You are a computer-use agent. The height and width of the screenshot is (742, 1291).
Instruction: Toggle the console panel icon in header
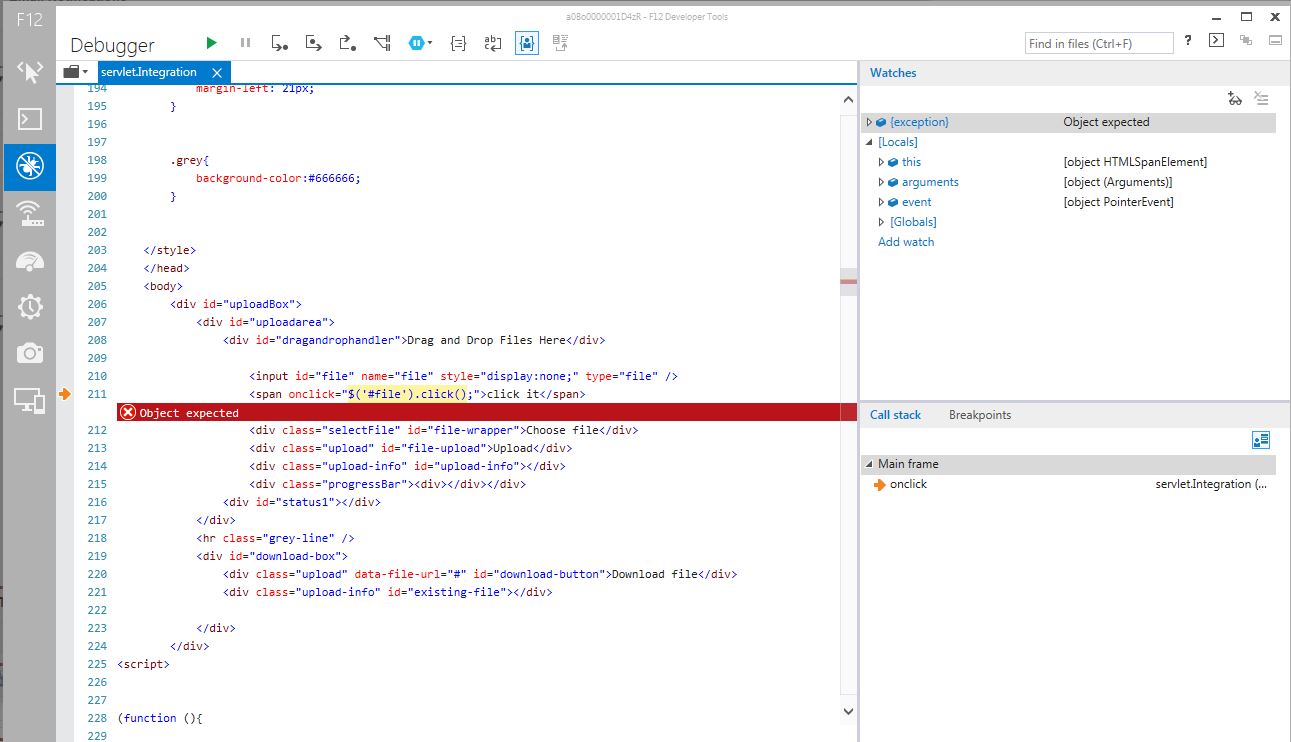pyautogui.click(x=1216, y=41)
